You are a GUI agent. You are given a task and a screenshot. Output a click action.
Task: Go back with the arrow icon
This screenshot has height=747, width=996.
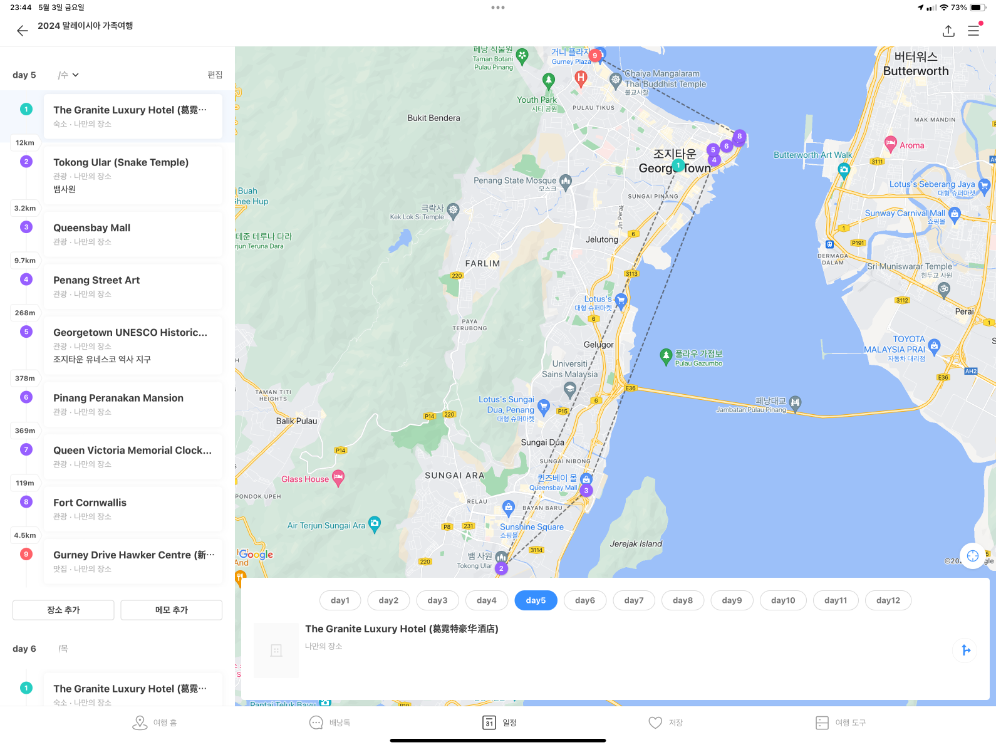tap(22, 30)
